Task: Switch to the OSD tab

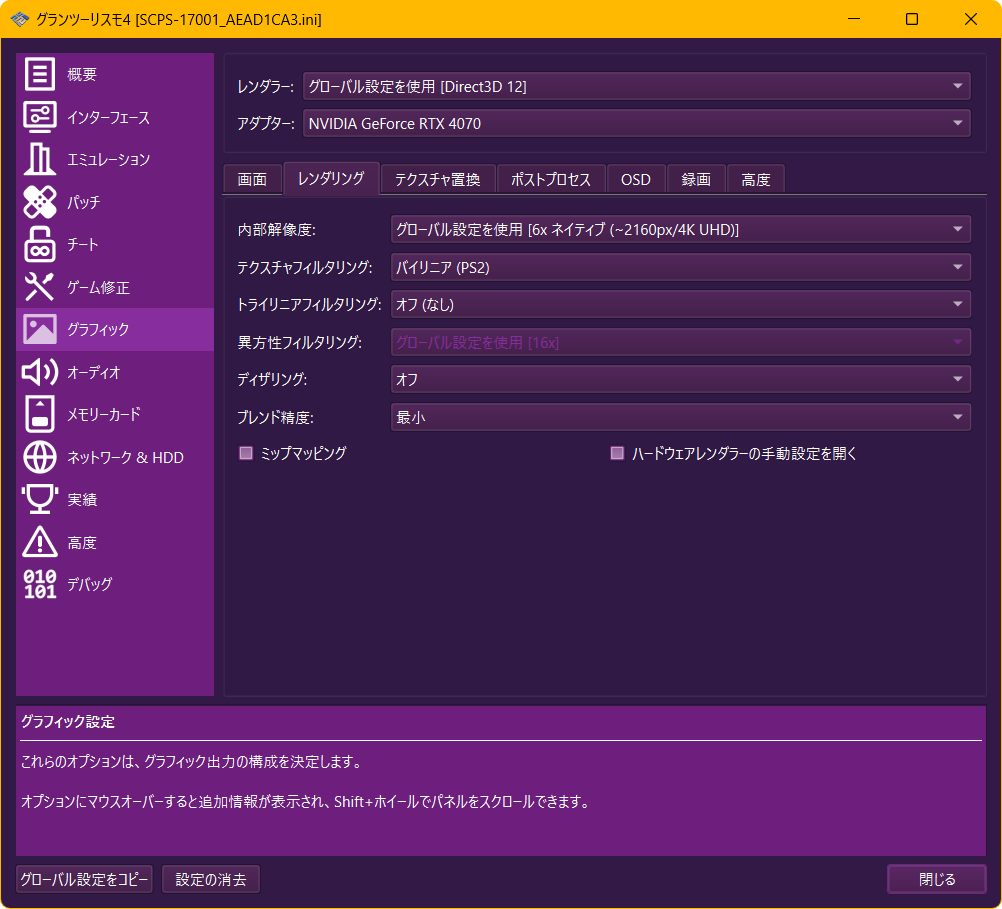Action: (635, 180)
